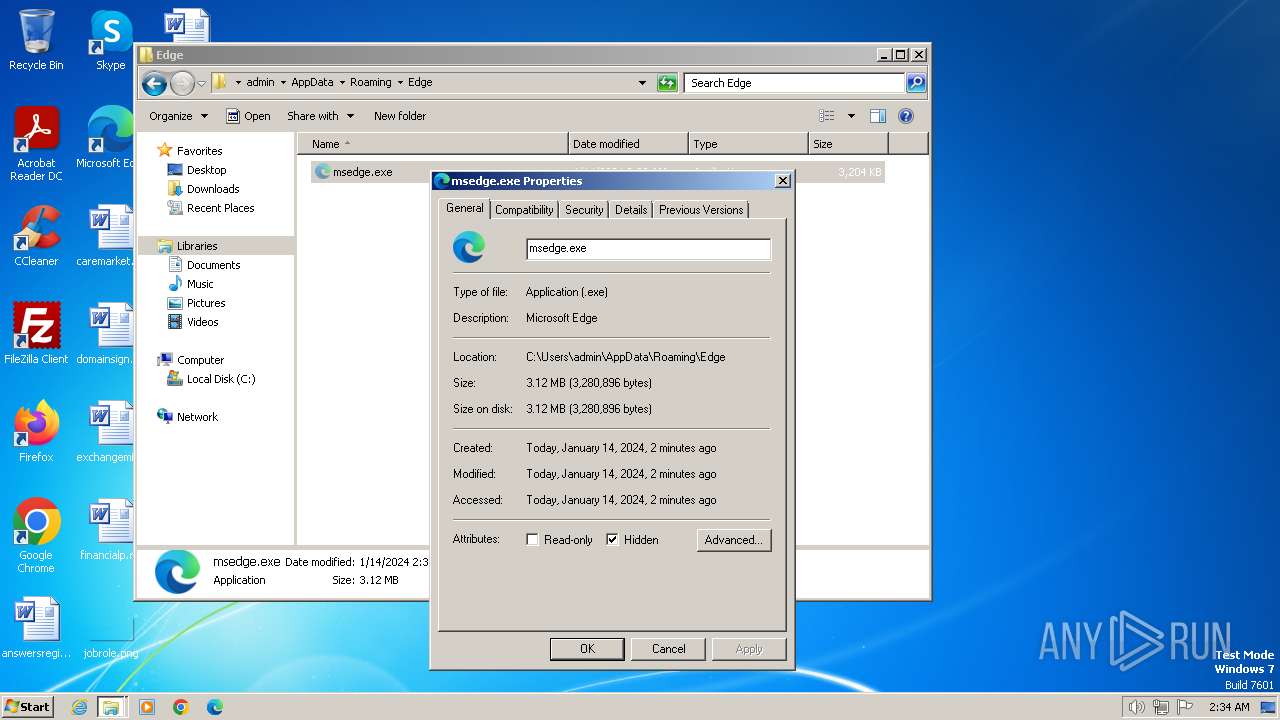Viewport: 1280px width, 720px height.
Task: Click the Explorer Forward arrow button
Action: (x=182, y=83)
